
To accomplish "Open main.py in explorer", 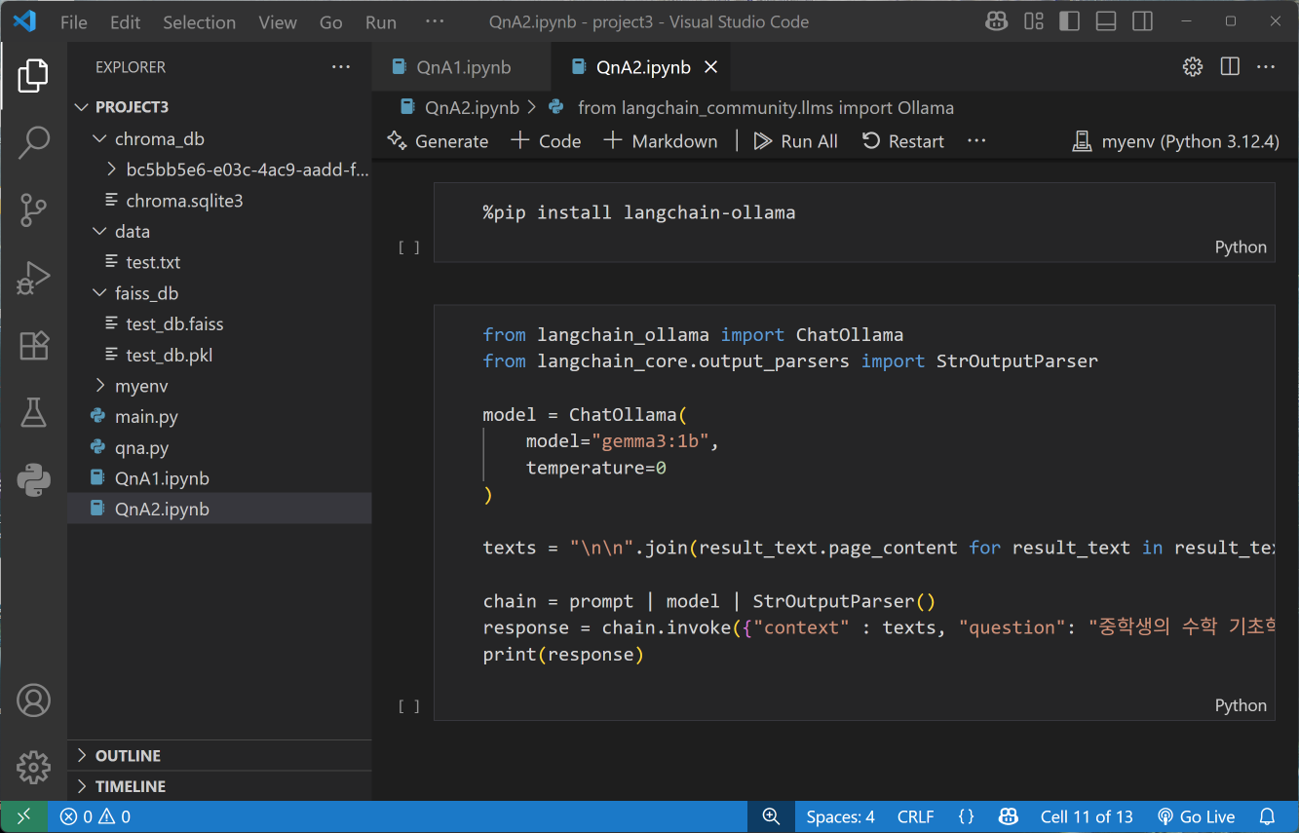I will pyautogui.click(x=220, y=416).
